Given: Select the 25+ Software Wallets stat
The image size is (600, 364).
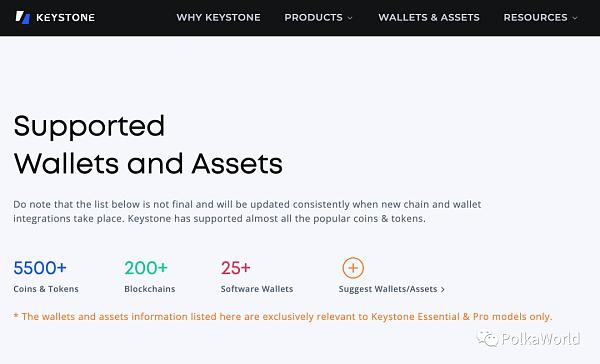Looking at the screenshot, I should [257, 277].
